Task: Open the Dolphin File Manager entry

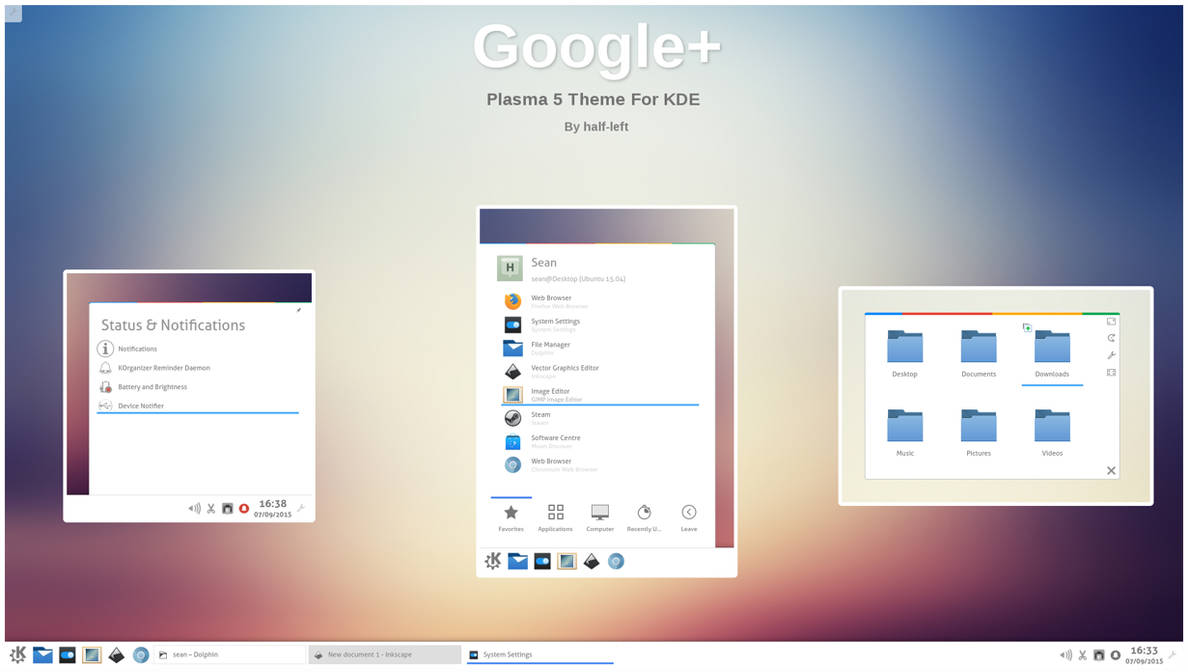Action: [x=550, y=344]
